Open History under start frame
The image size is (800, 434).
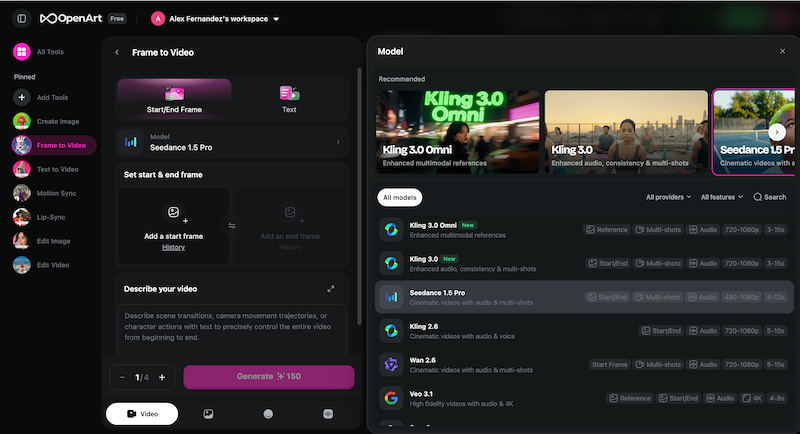tap(174, 247)
